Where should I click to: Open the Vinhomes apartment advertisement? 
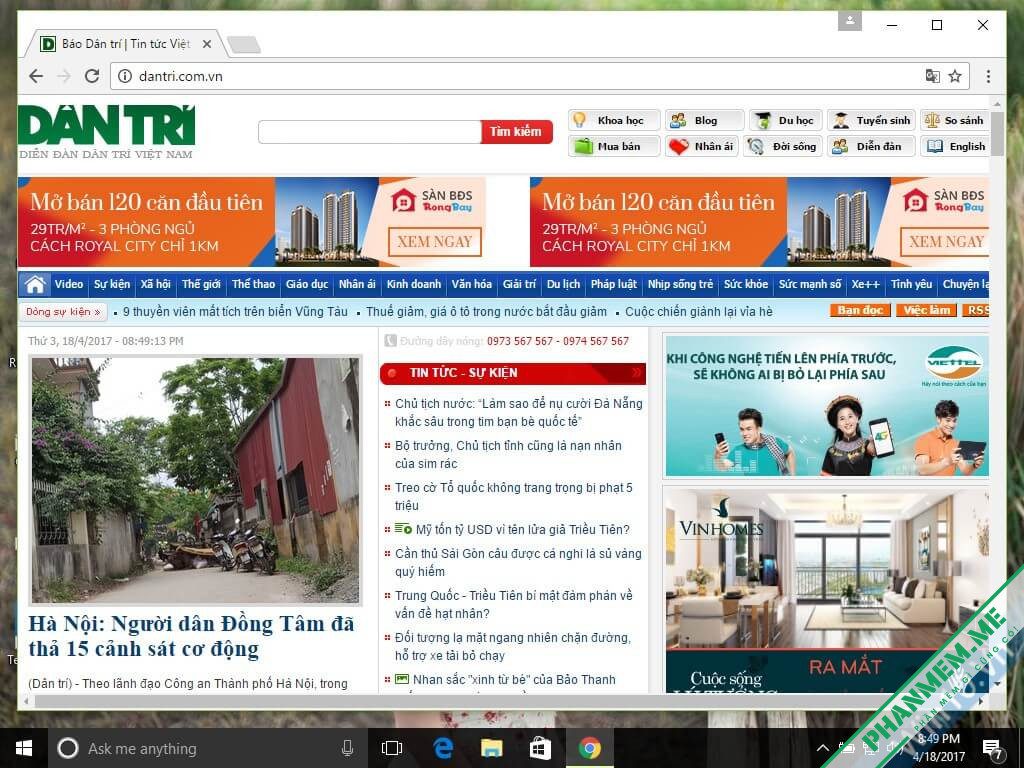click(827, 590)
